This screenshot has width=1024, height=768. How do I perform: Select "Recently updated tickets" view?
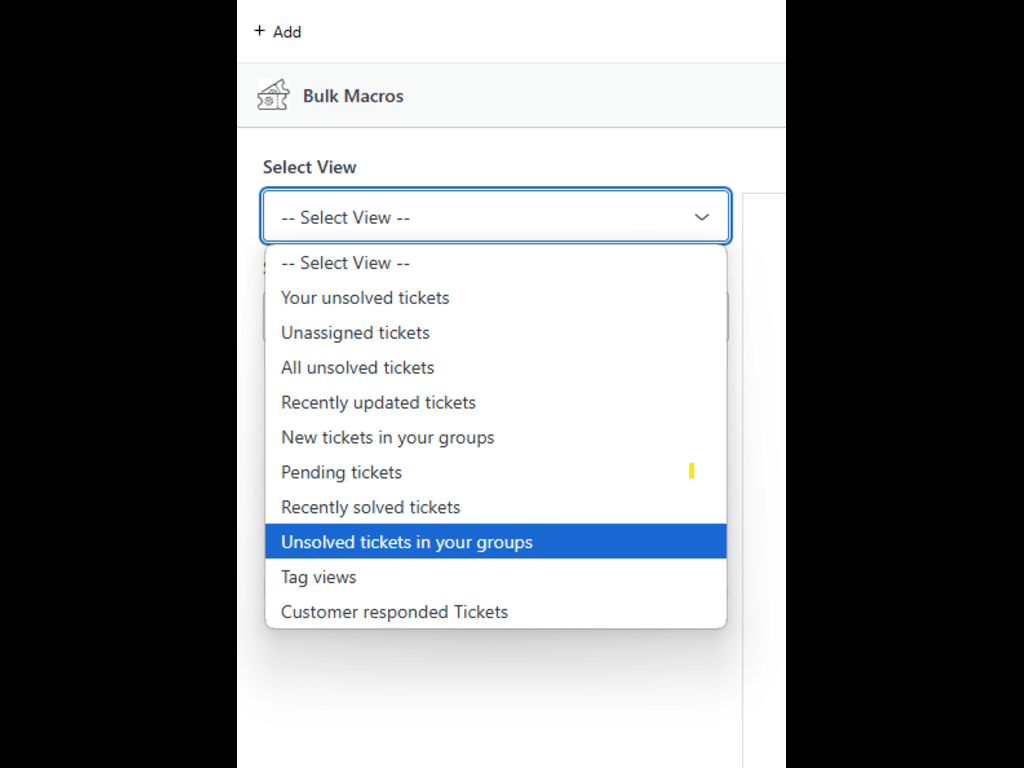coord(378,403)
